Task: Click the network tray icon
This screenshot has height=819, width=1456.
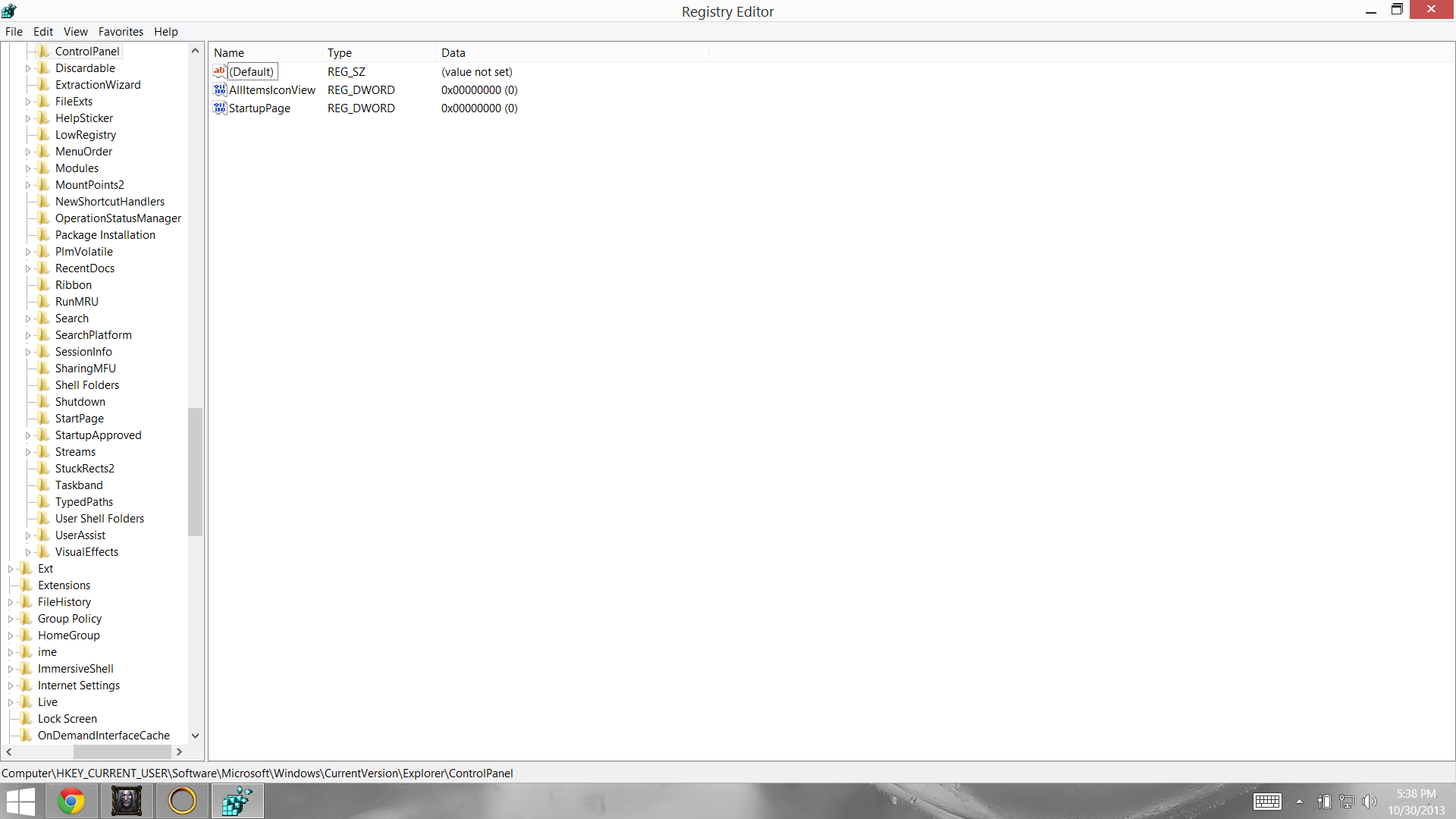Action: pyautogui.click(x=1347, y=802)
